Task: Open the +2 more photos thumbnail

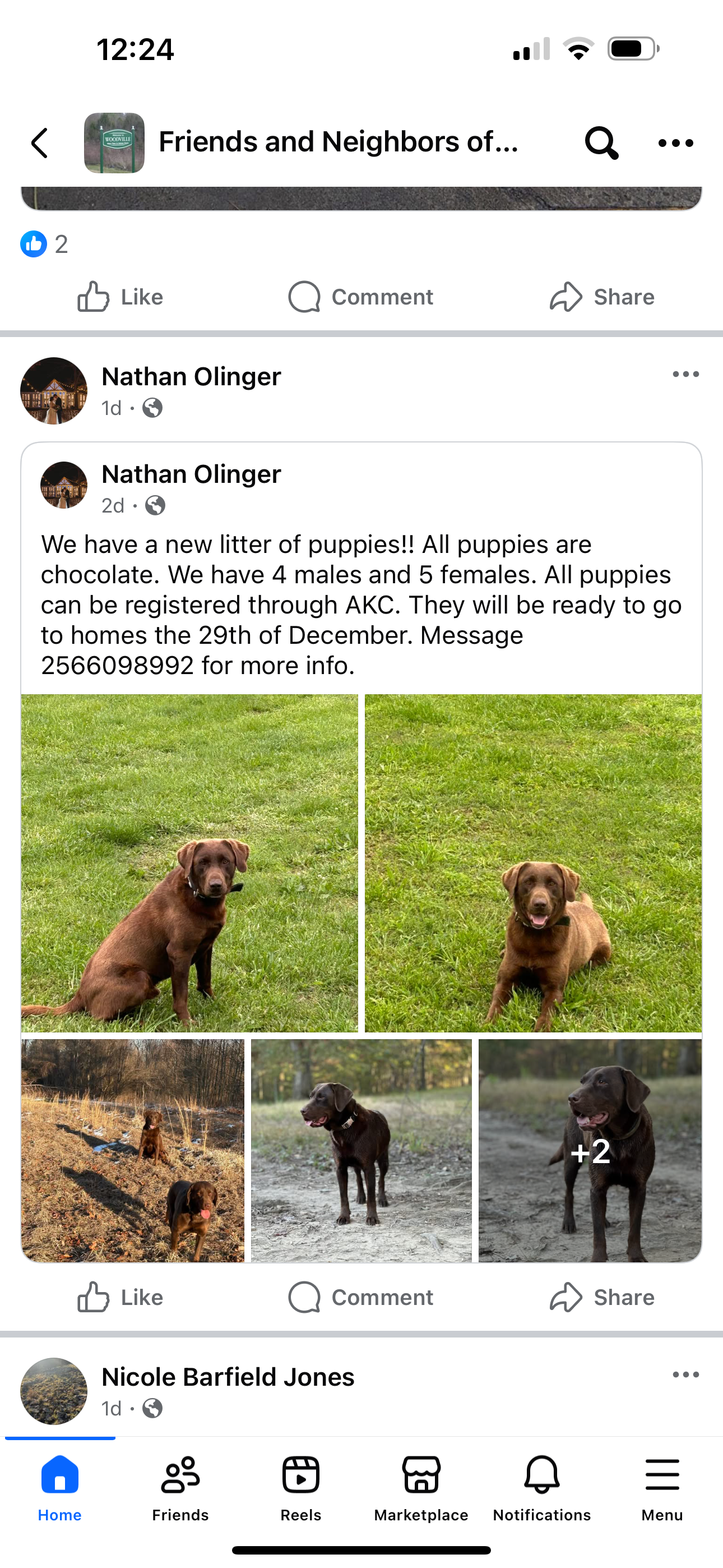Action: click(590, 1150)
